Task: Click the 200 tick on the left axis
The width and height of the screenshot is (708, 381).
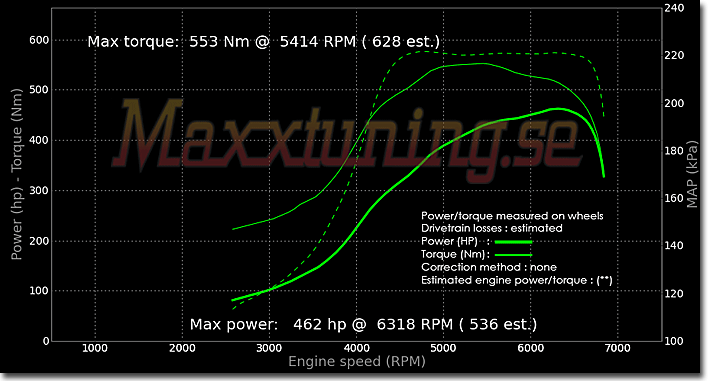Action: [x=39, y=241]
